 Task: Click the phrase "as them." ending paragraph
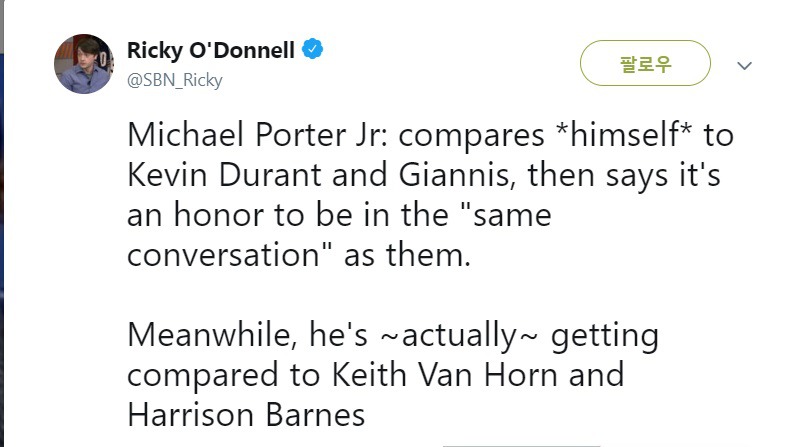coord(407,253)
